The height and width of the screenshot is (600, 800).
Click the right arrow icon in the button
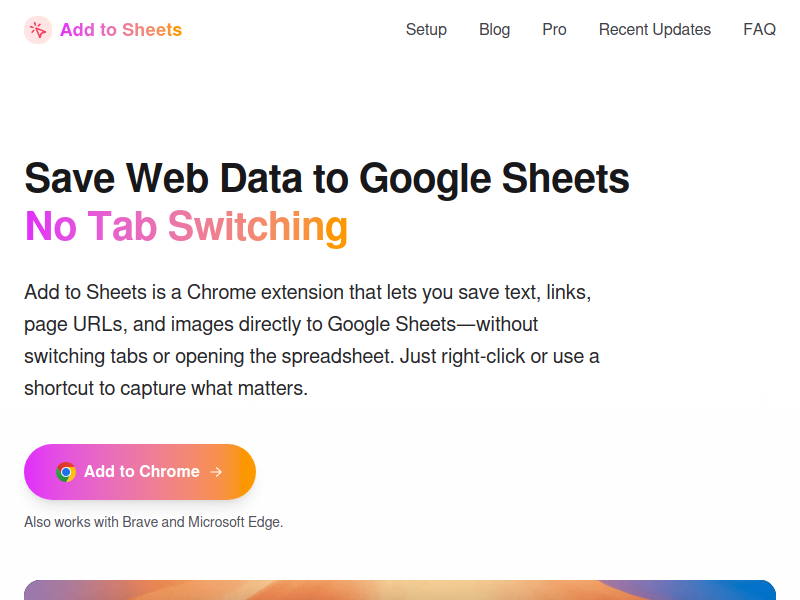pos(216,472)
